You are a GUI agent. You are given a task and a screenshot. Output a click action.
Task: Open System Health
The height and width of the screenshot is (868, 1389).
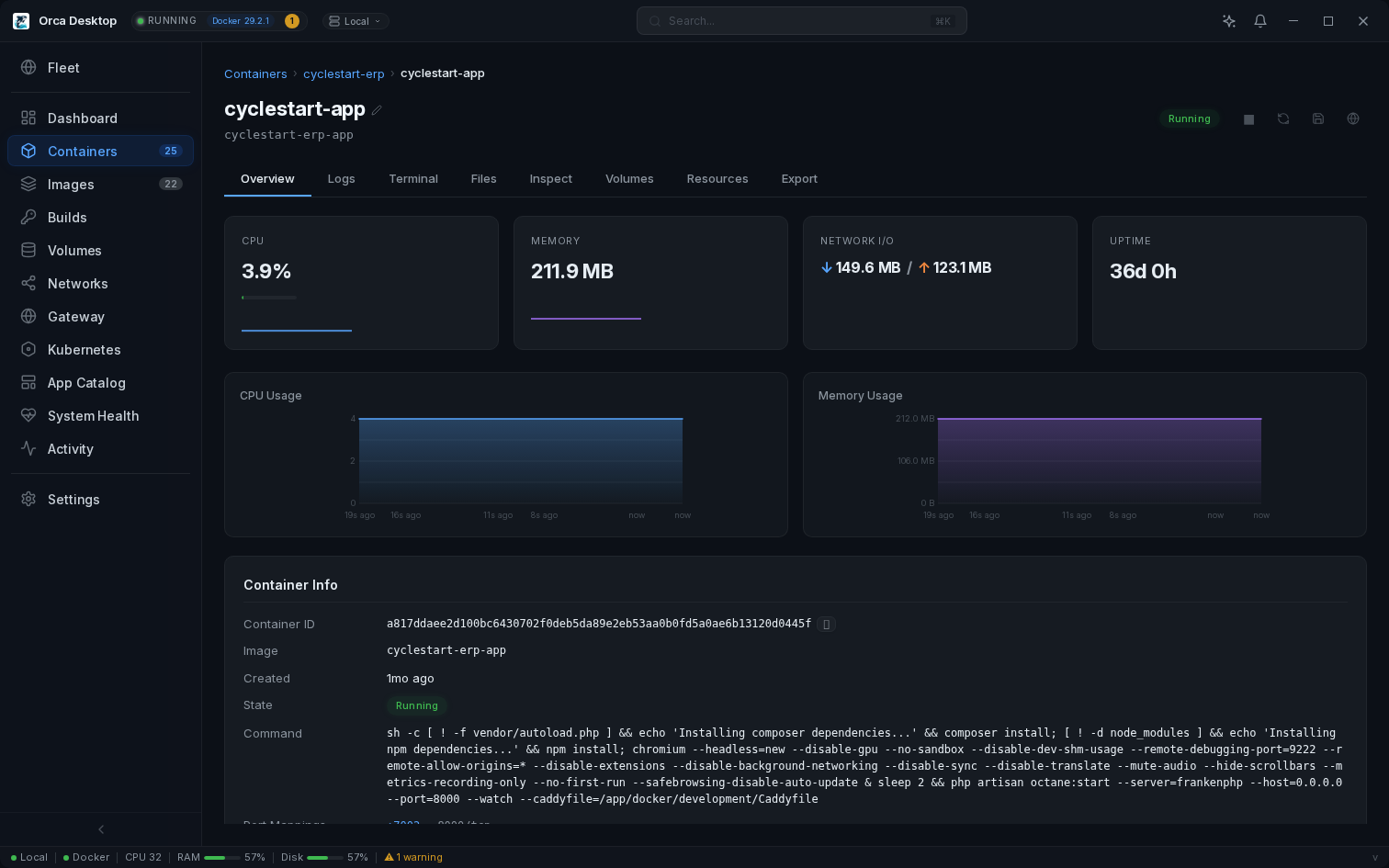(x=100, y=416)
